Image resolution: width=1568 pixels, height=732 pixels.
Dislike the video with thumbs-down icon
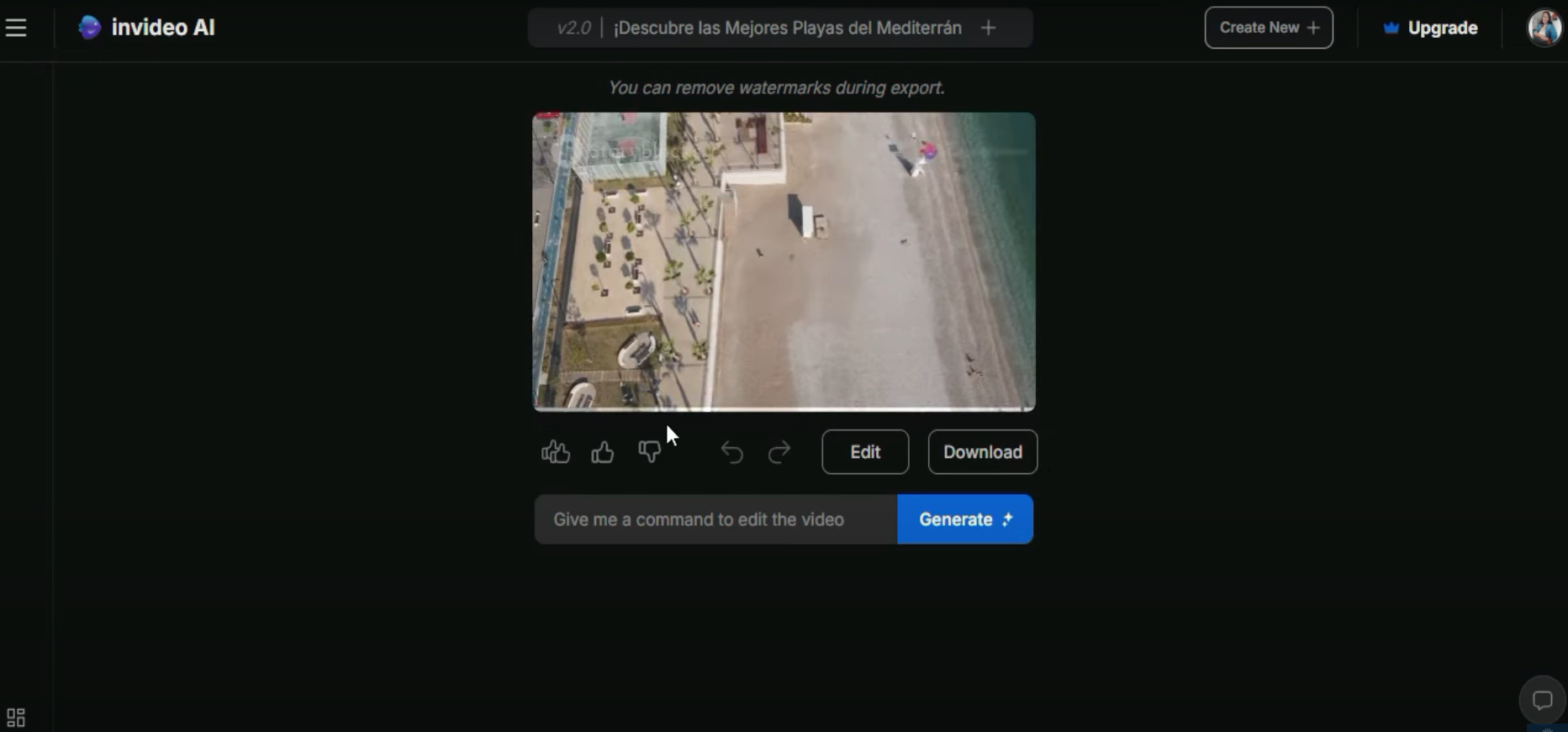(649, 452)
